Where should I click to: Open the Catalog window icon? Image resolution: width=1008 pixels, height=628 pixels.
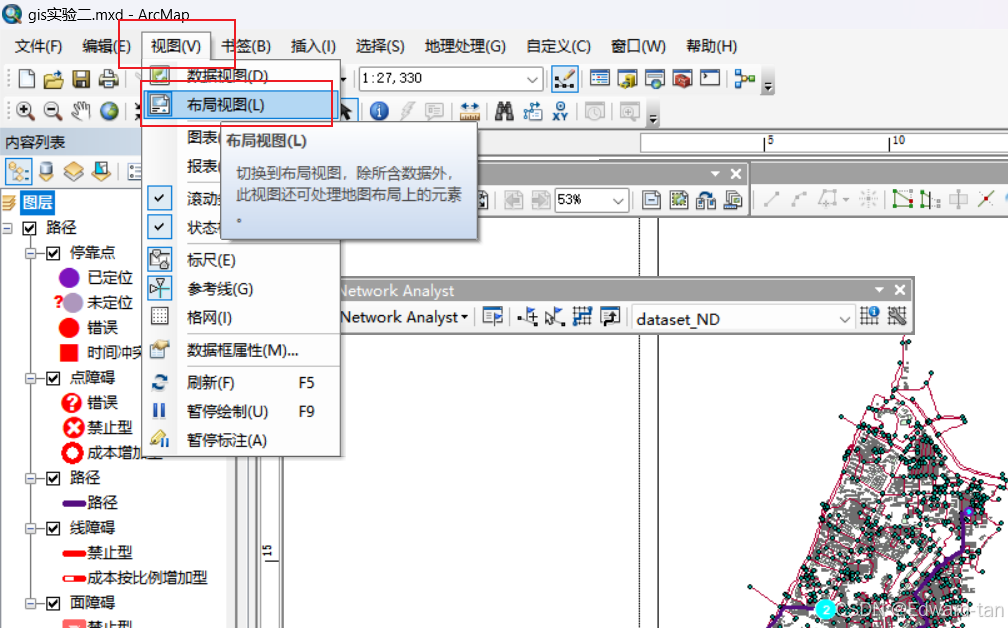tap(627, 78)
